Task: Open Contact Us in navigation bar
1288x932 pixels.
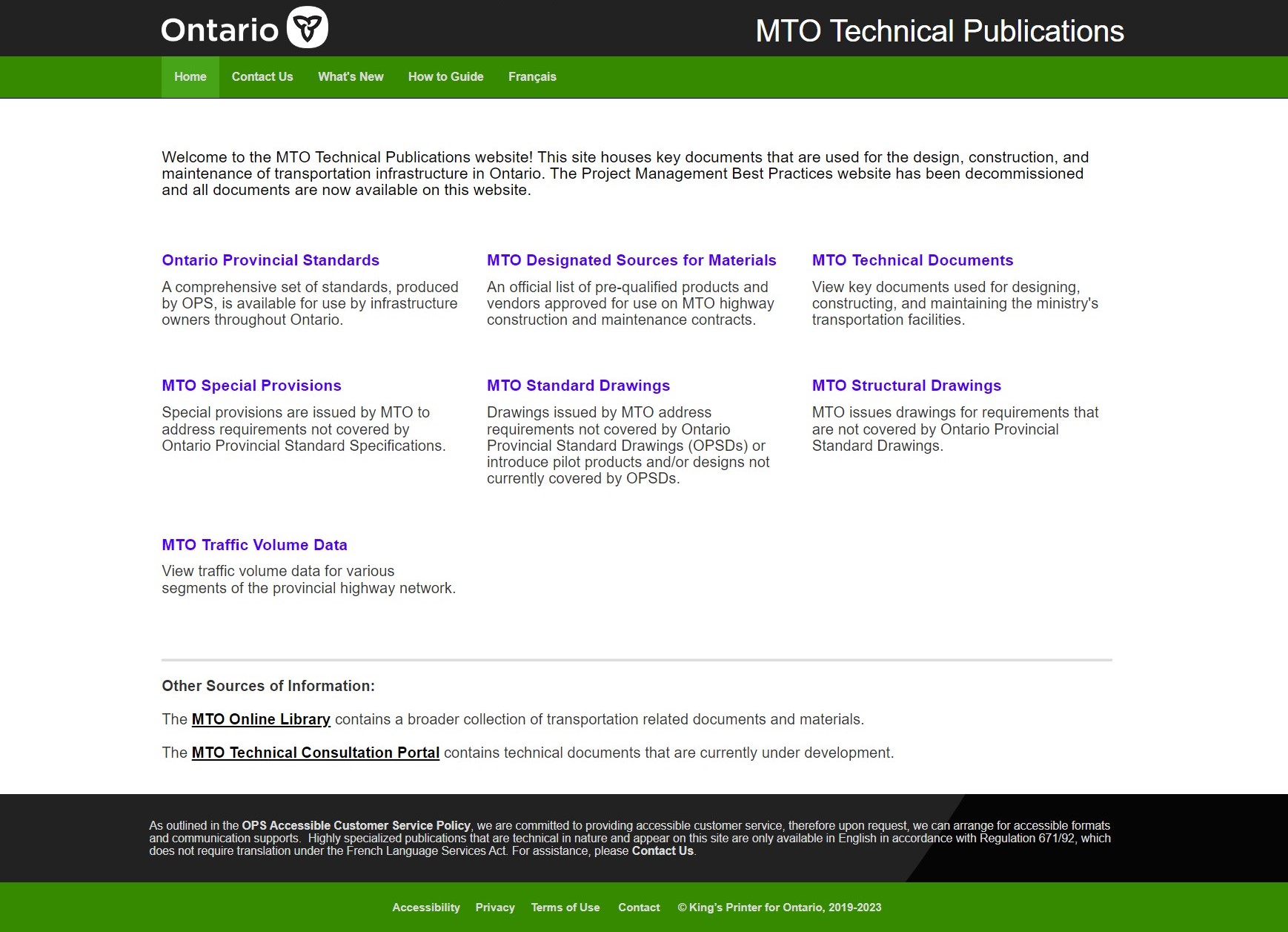Action: coord(262,77)
